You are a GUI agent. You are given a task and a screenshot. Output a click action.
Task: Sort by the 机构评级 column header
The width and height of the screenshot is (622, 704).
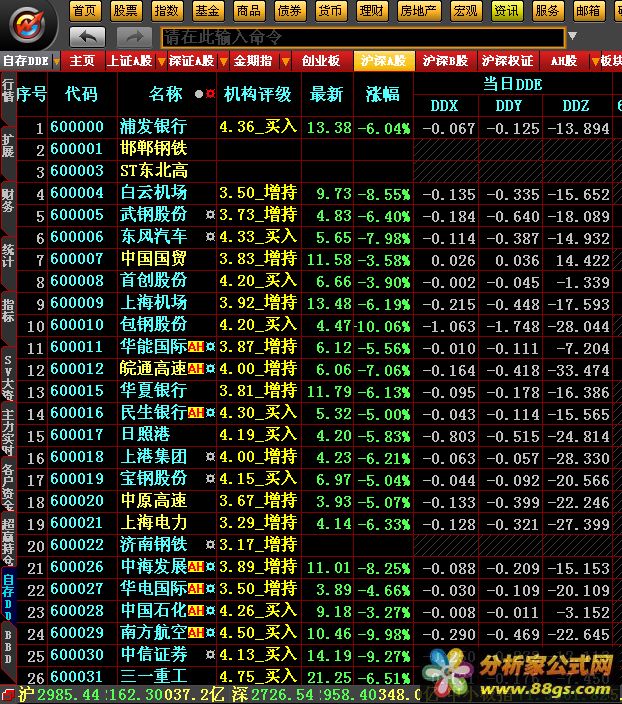pyautogui.click(x=258, y=94)
